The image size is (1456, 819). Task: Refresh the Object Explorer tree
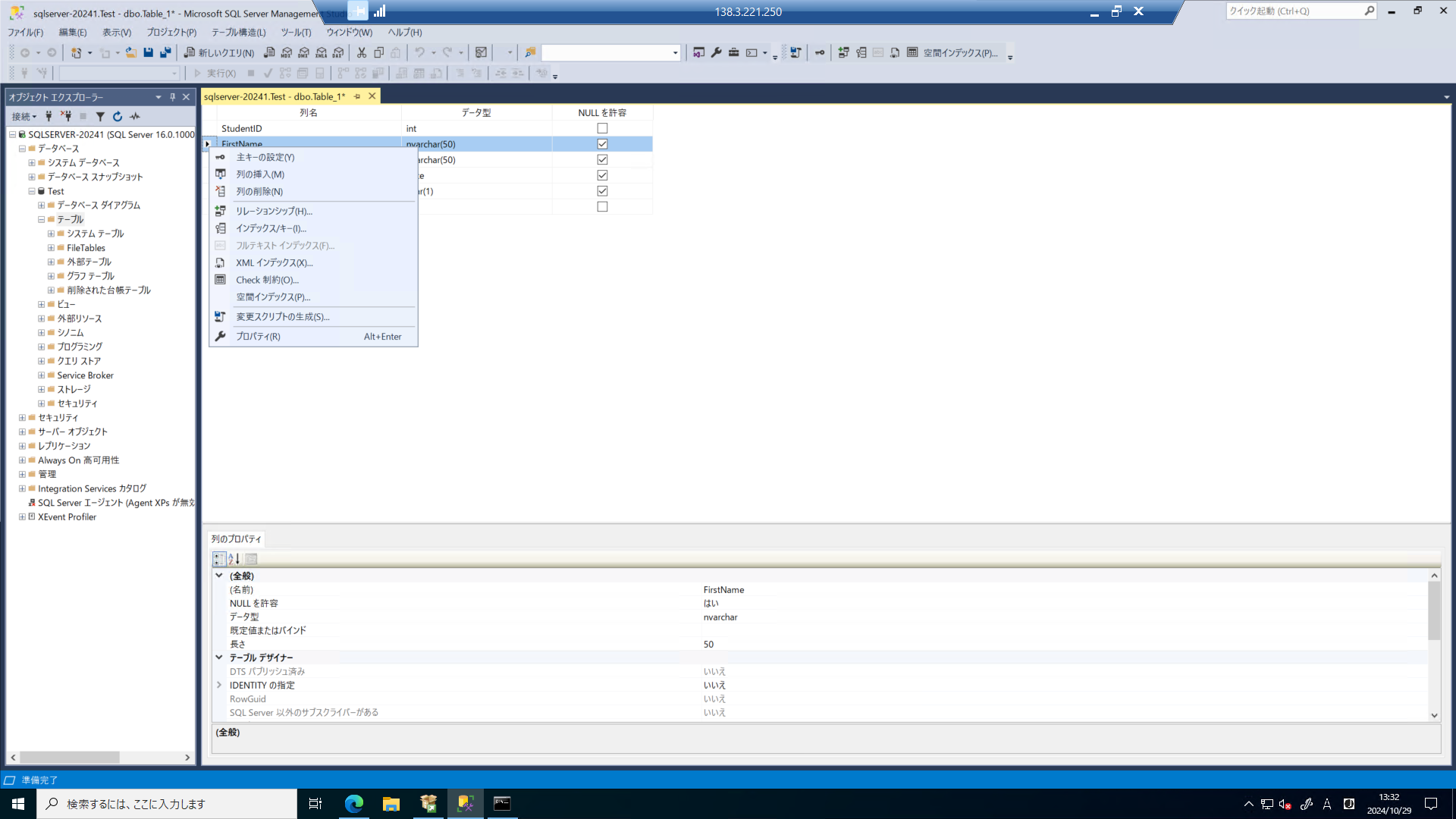coord(117,116)
